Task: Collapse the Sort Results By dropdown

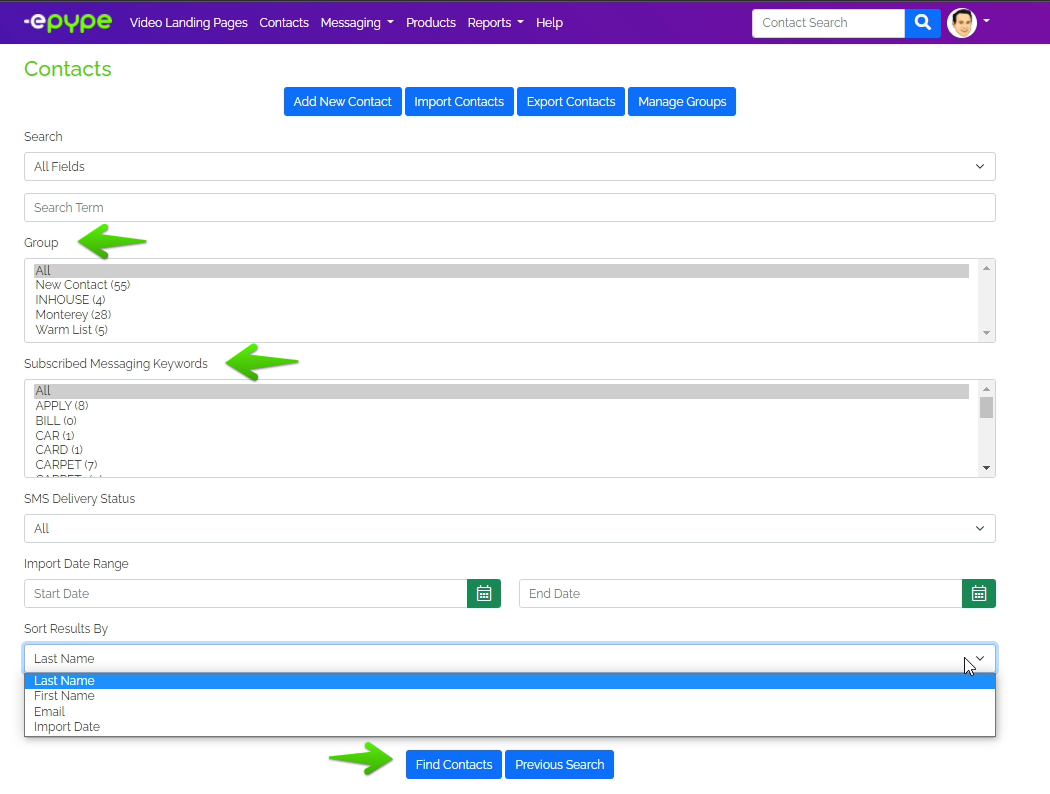Action: tap(510, 659)
